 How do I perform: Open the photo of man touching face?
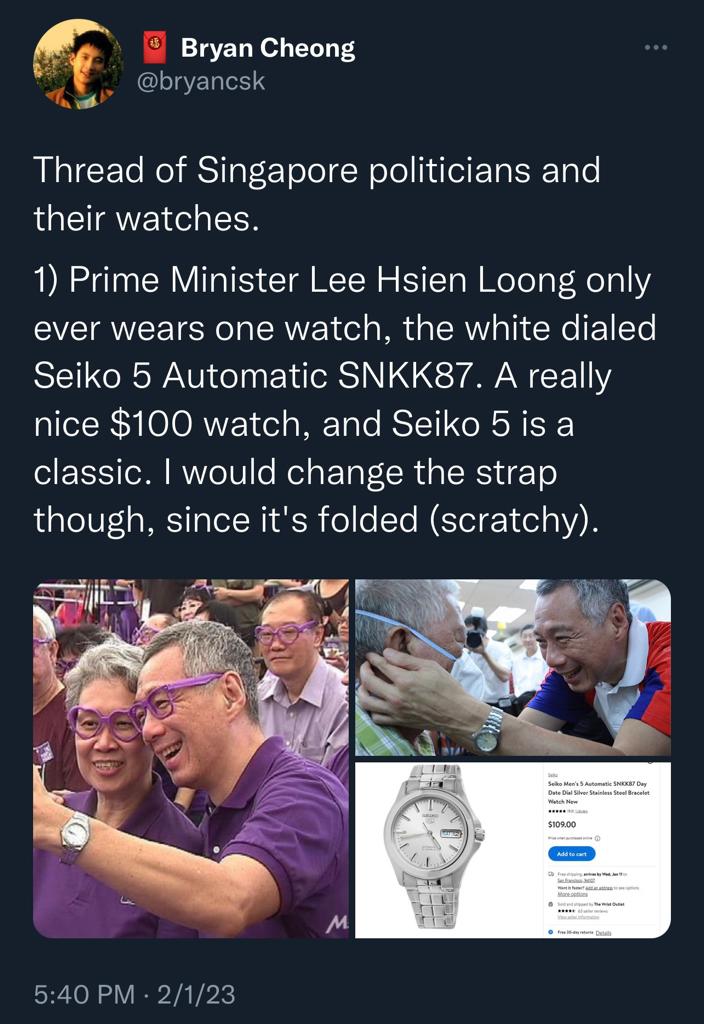(x=513, y=667)
